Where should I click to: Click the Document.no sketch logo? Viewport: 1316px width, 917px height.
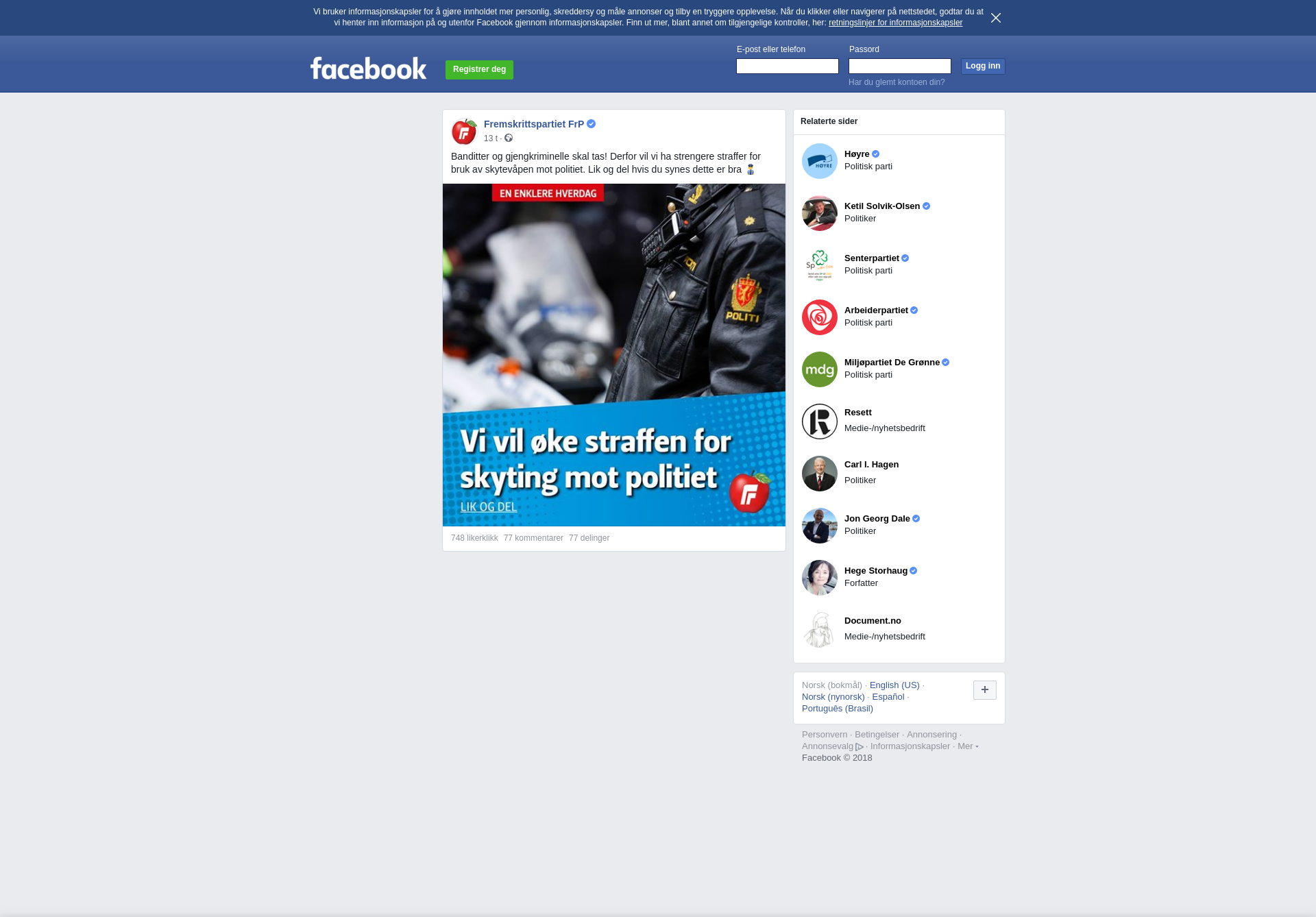pyautogui.click(x=820, y=630)
